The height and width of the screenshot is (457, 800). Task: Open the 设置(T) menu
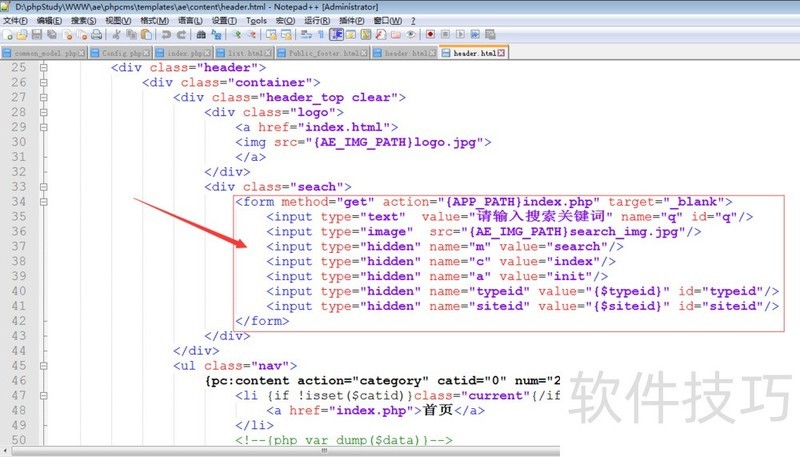coord(223,20)
